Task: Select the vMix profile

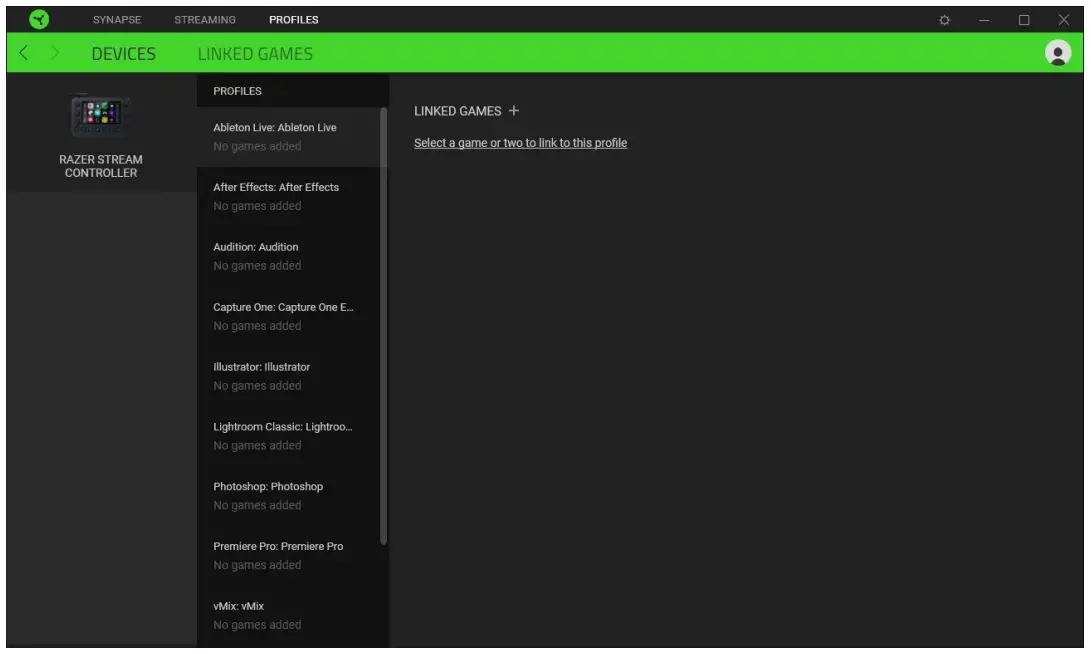Action: pyautogui.click(x=289, y=616)
